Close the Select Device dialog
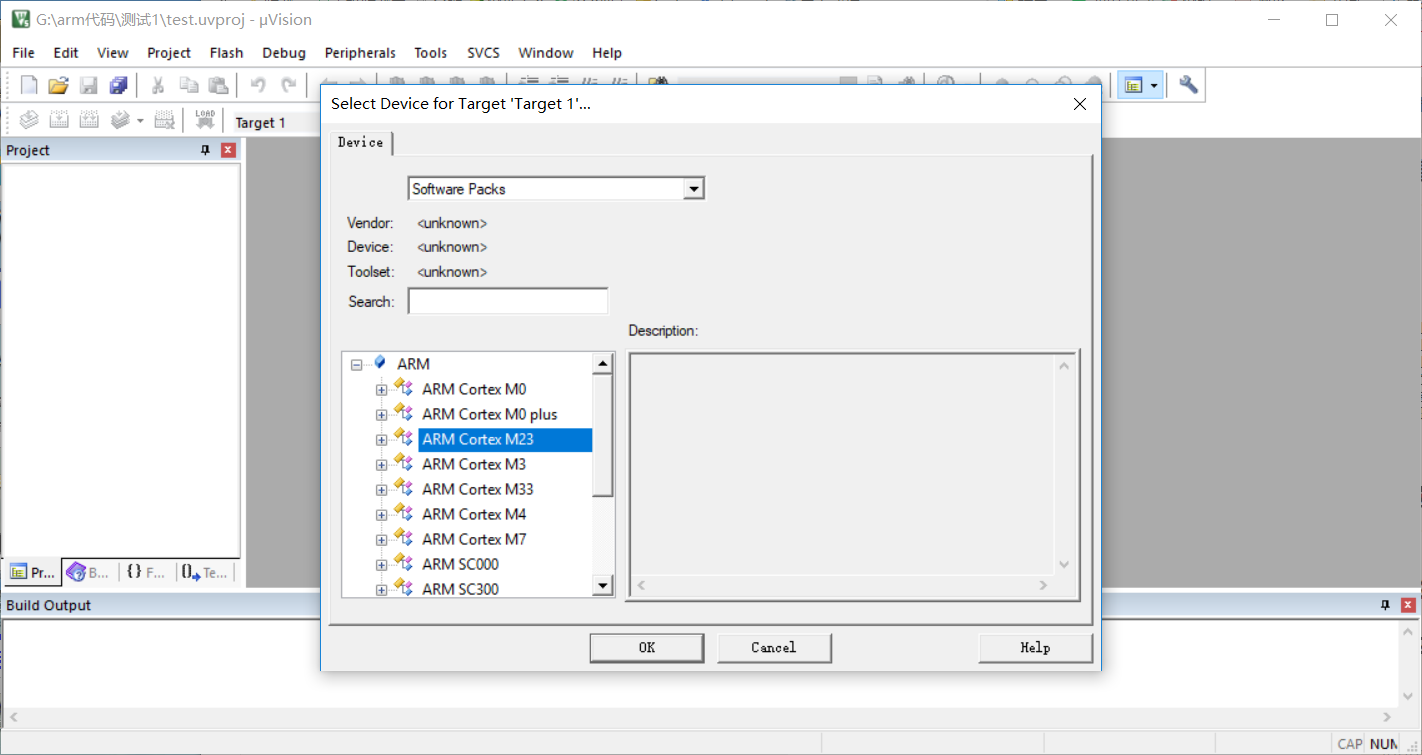Image resolution: width=1422 pixels, height=755 pixels. click(x=1079, y=104)
